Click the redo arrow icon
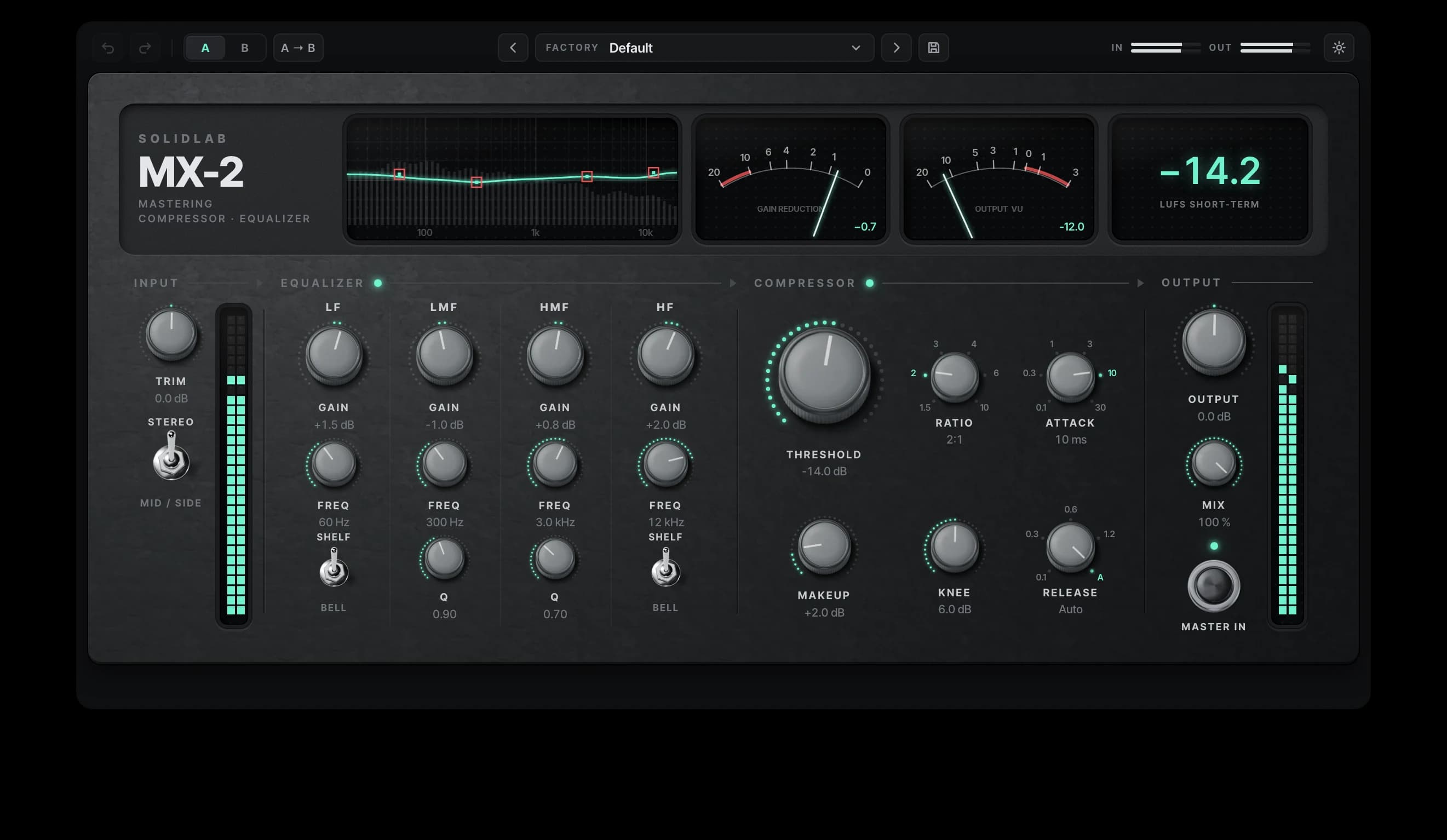The height and width of the screenshot is (840, 1447). coord(145,48)
